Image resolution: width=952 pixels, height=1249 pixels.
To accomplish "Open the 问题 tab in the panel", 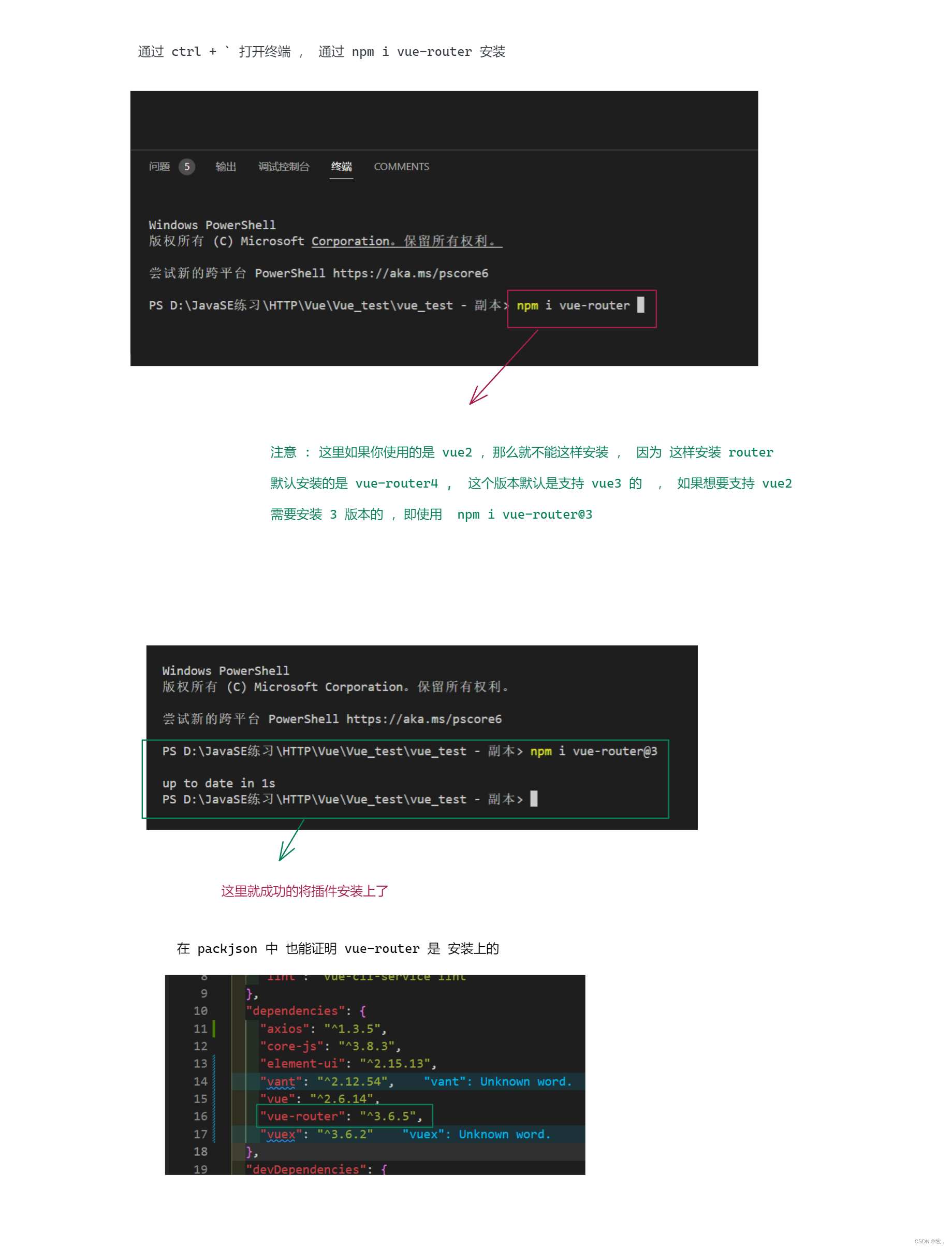I will [x=159, y=167].
